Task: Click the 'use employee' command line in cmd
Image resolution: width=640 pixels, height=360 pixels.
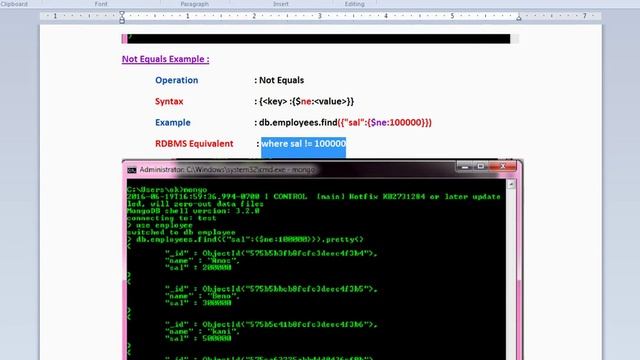Action: (x=160, y=225)
